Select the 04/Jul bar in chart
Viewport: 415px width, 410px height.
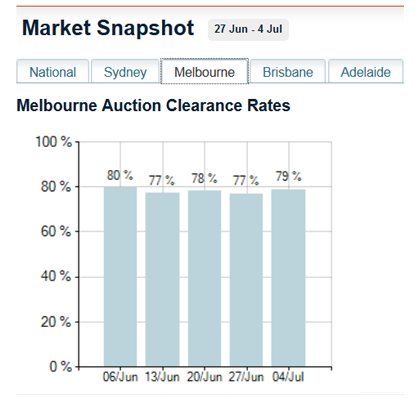click(x=288, y=278)
